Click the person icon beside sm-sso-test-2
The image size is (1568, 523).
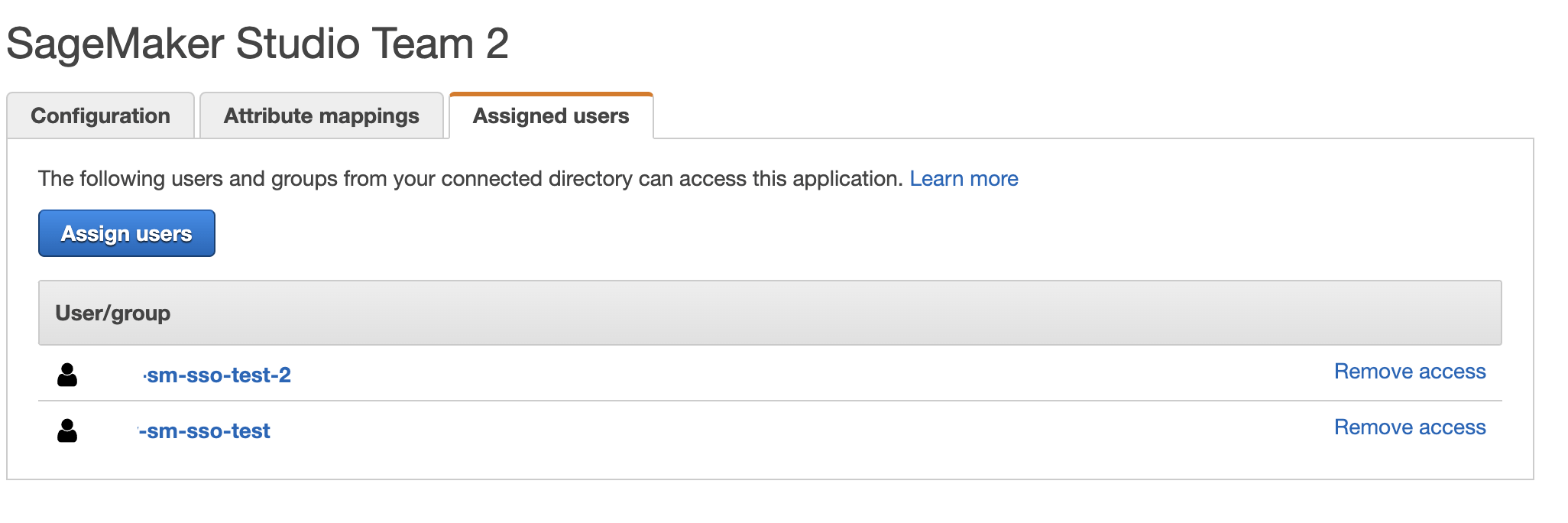coord(67,375)
